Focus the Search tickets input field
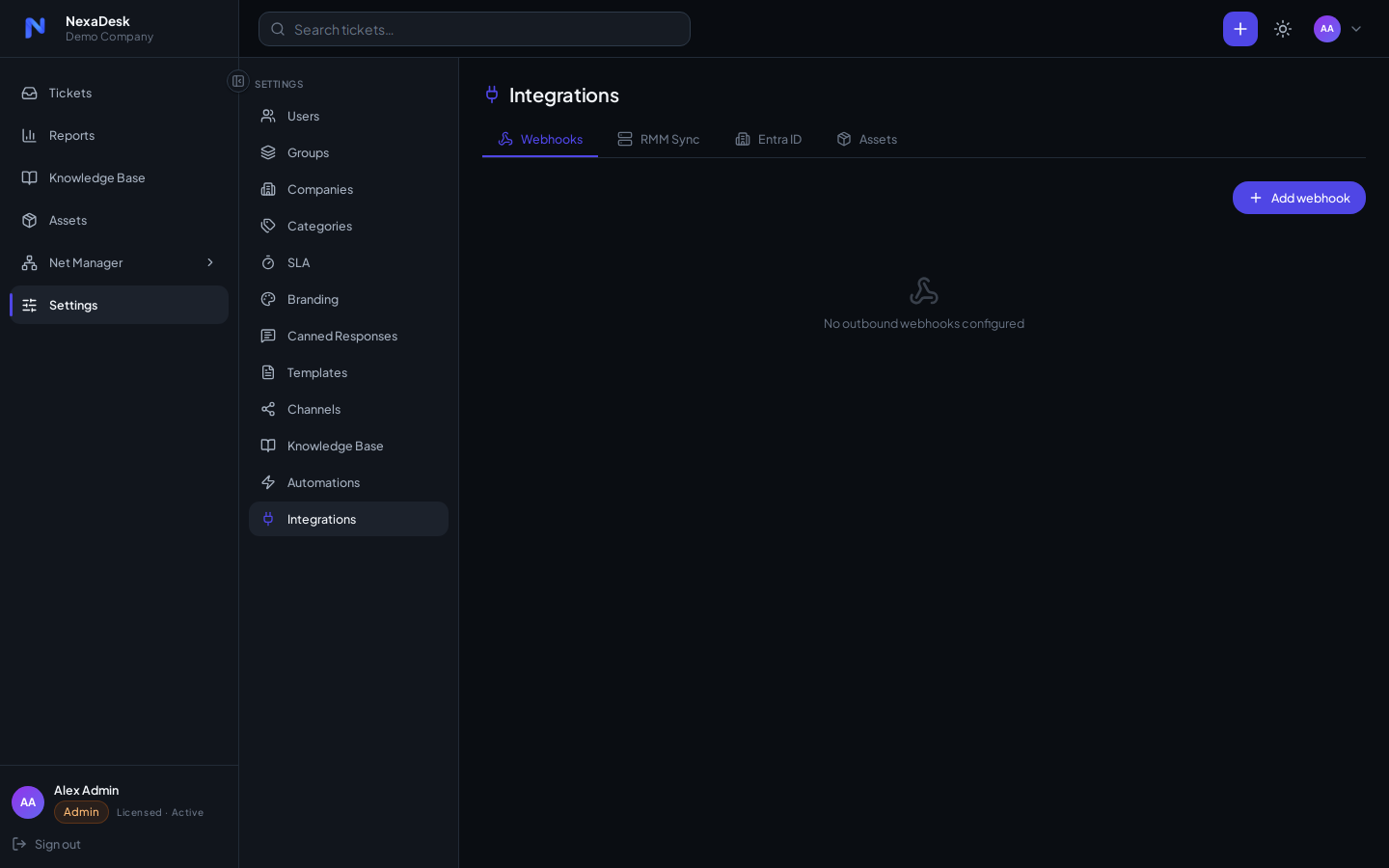 pyautogui.click(x=475, y=29)
